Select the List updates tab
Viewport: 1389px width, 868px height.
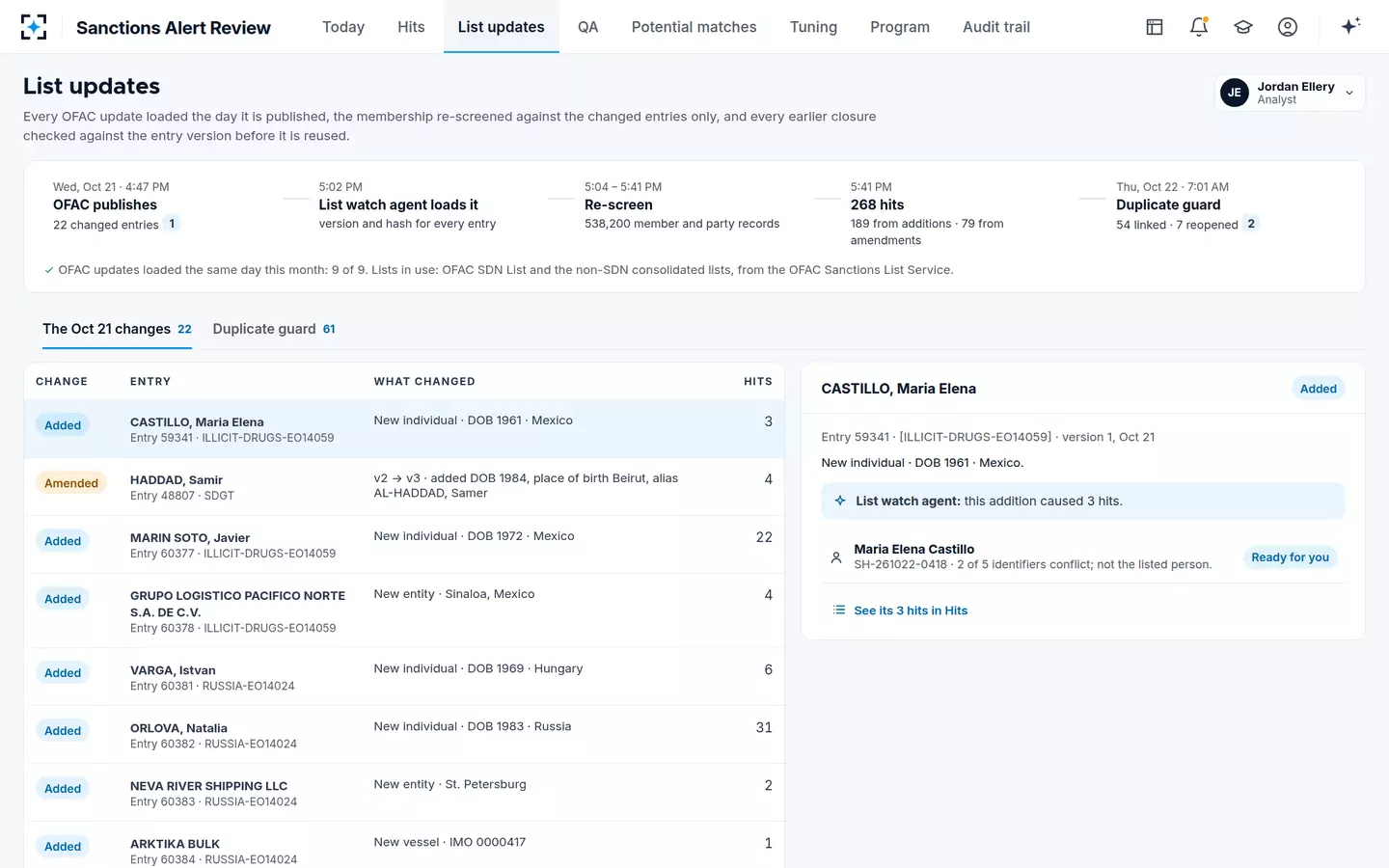(x=502, y=27)
